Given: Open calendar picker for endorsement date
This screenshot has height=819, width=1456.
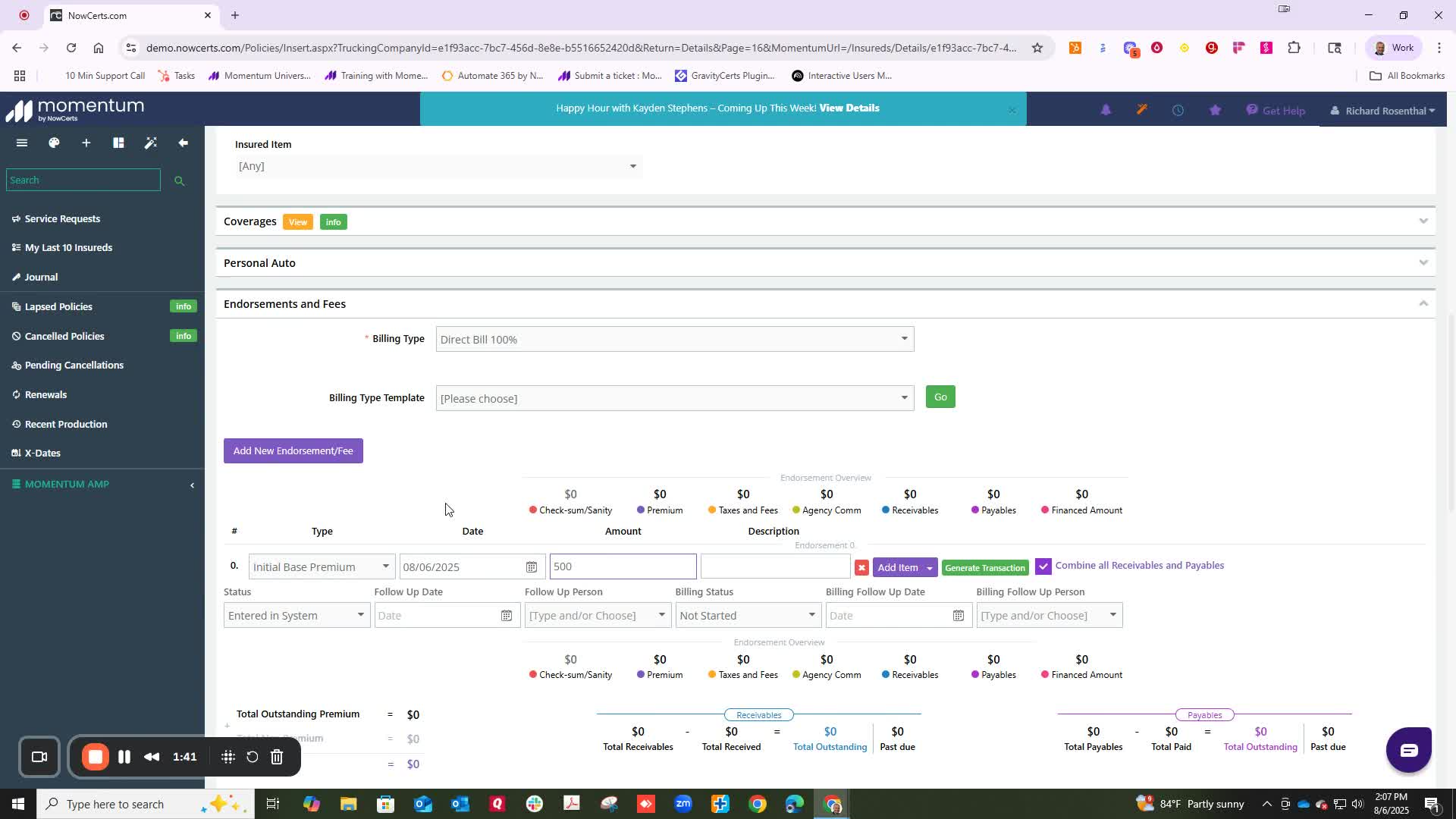Looking at the screenshot, I should click(x=532, y=567).
